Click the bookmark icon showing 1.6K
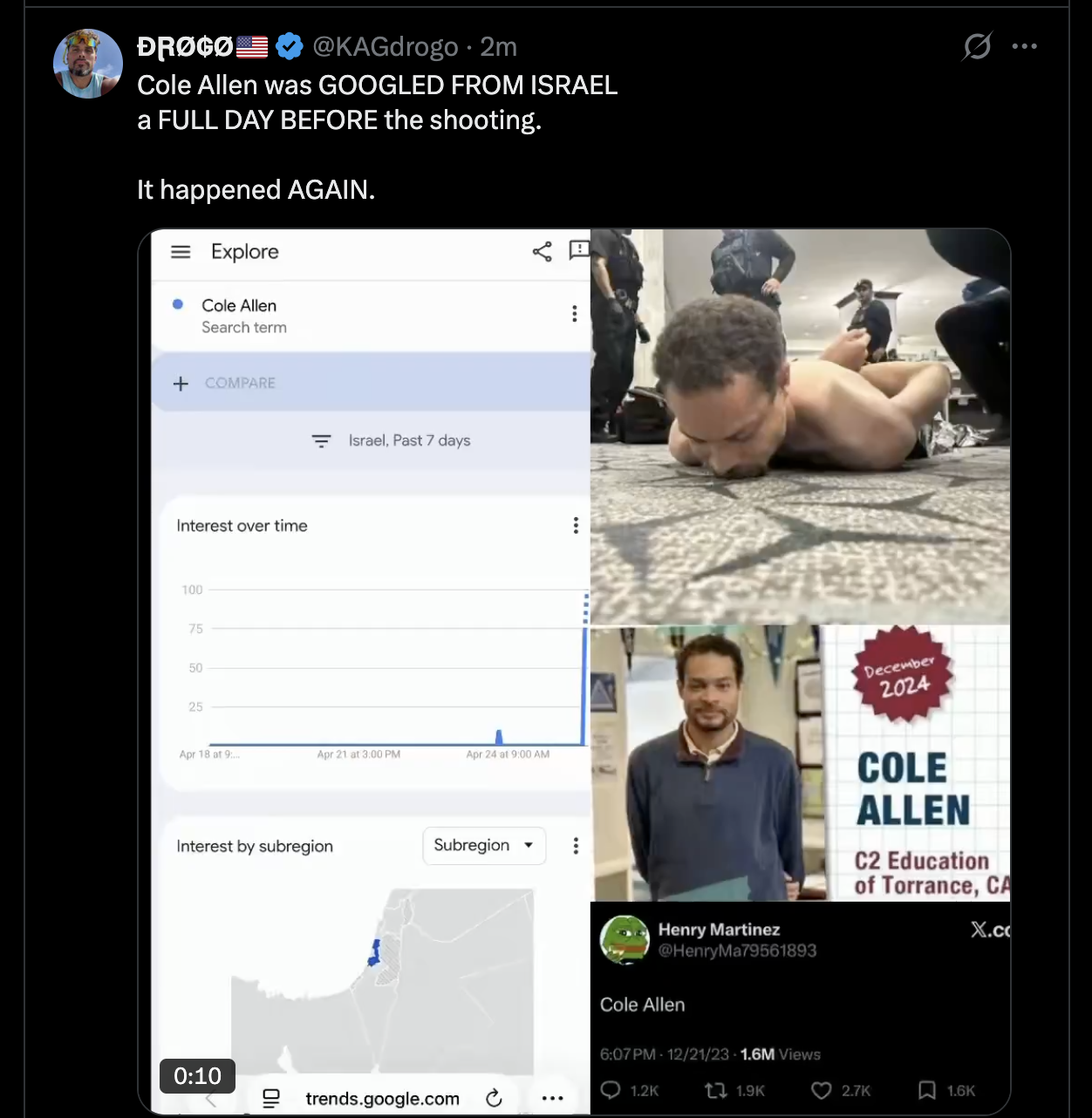 click(x=927, y=1090)
